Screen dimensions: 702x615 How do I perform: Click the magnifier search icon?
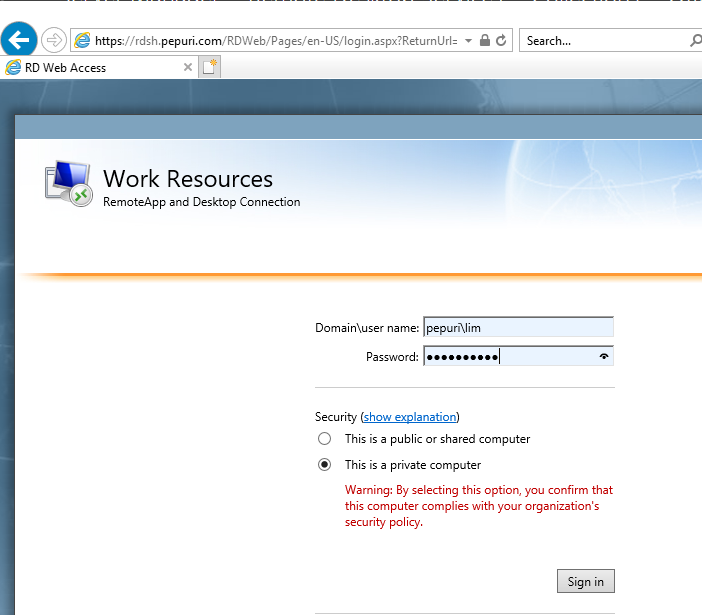pos(696,41)
